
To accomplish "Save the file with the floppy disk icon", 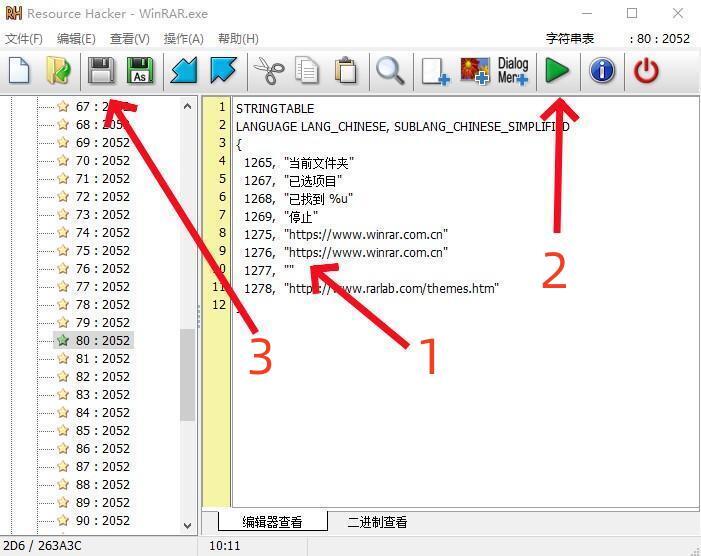I will pyautogui.click(x=100, y=71).
